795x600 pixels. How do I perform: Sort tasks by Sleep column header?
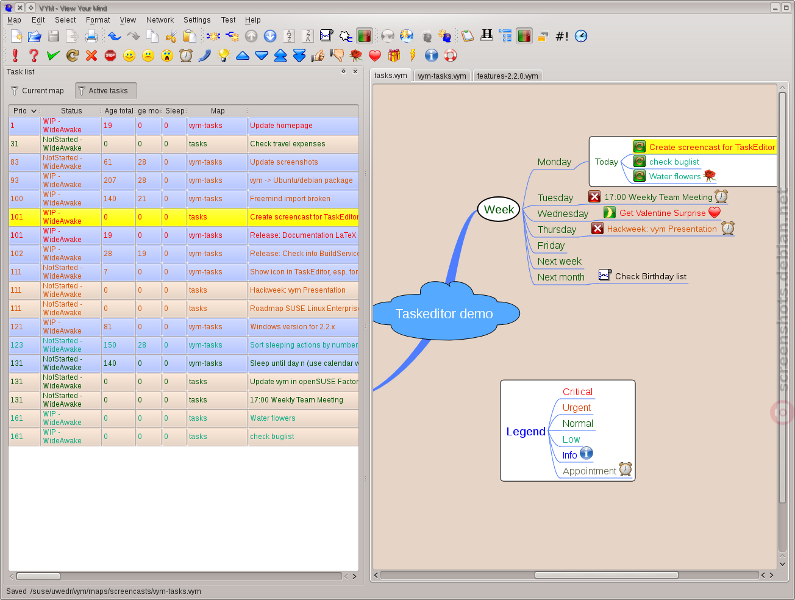pos(175,111)
